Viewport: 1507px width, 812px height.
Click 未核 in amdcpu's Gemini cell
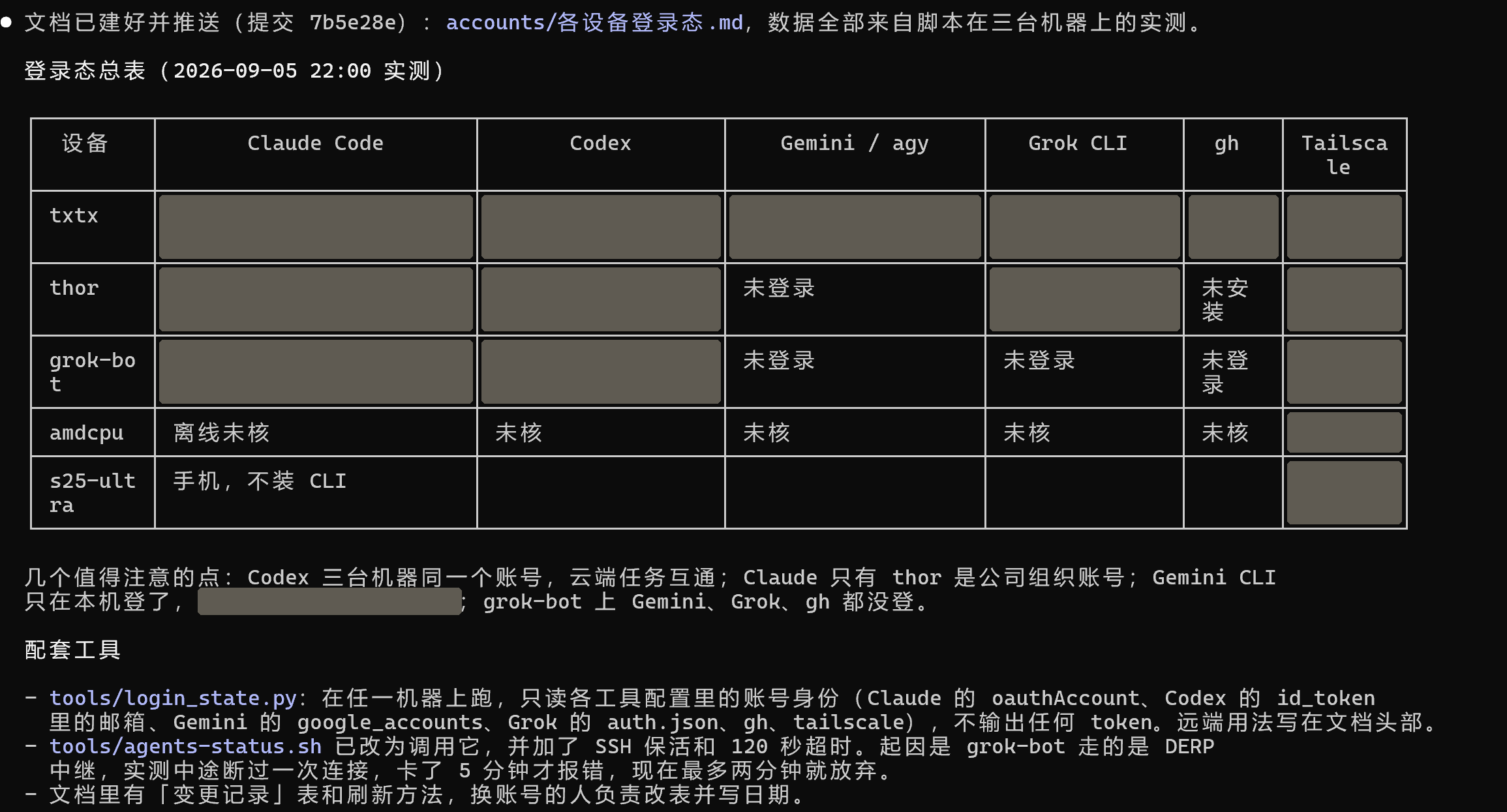tap(767, 433)
